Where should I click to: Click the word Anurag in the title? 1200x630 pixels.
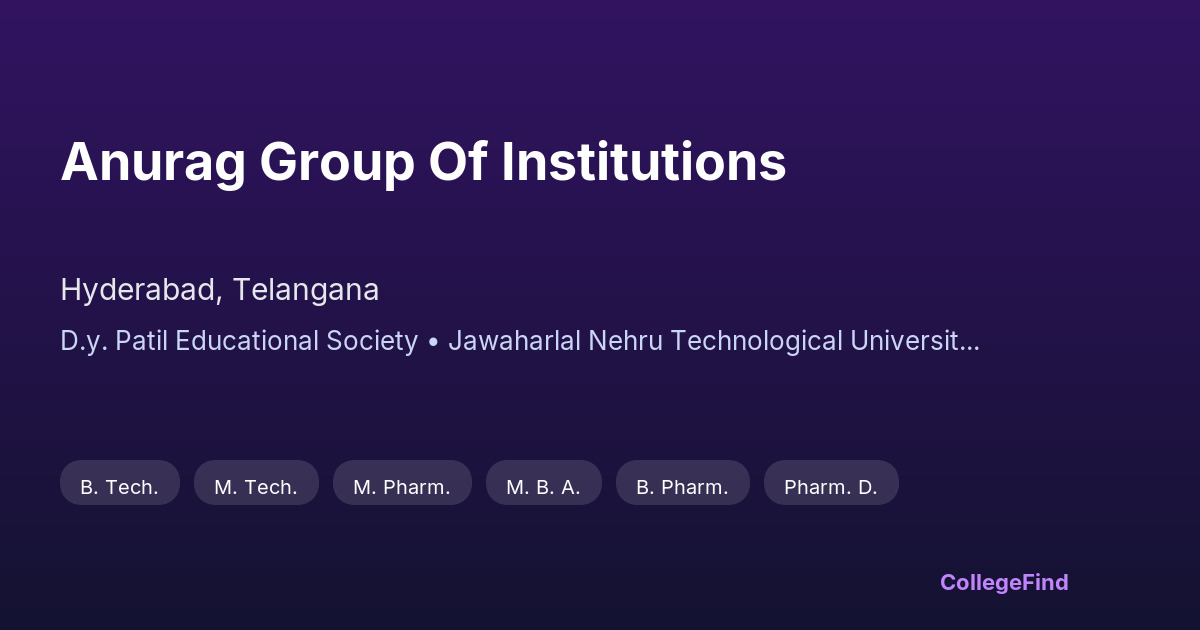(152, 162)
